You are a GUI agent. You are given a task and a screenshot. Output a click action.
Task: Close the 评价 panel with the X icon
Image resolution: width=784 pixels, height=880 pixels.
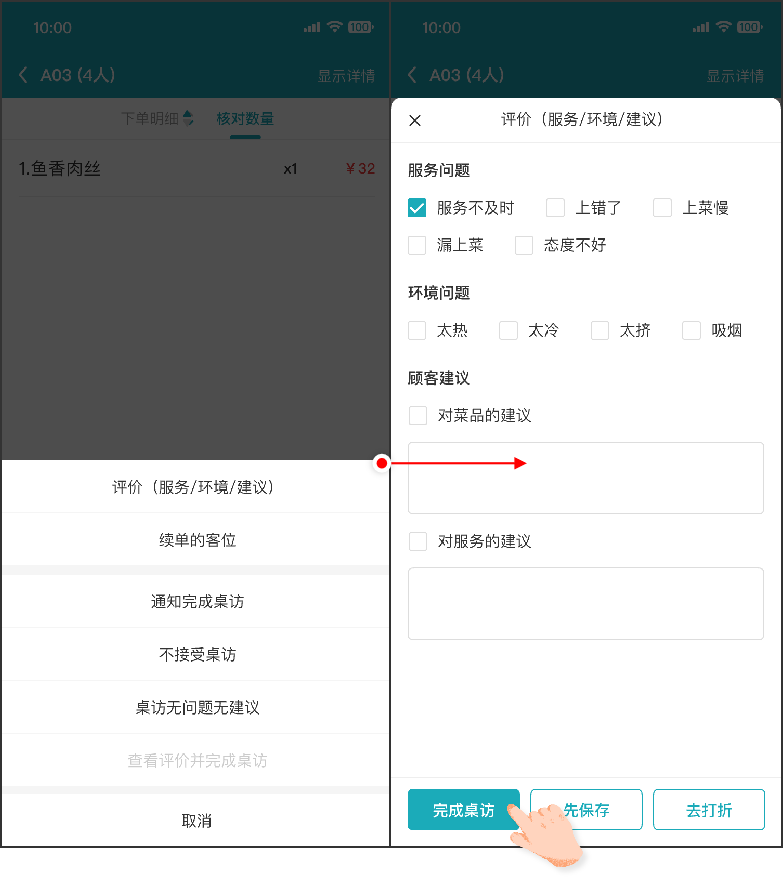415,120
